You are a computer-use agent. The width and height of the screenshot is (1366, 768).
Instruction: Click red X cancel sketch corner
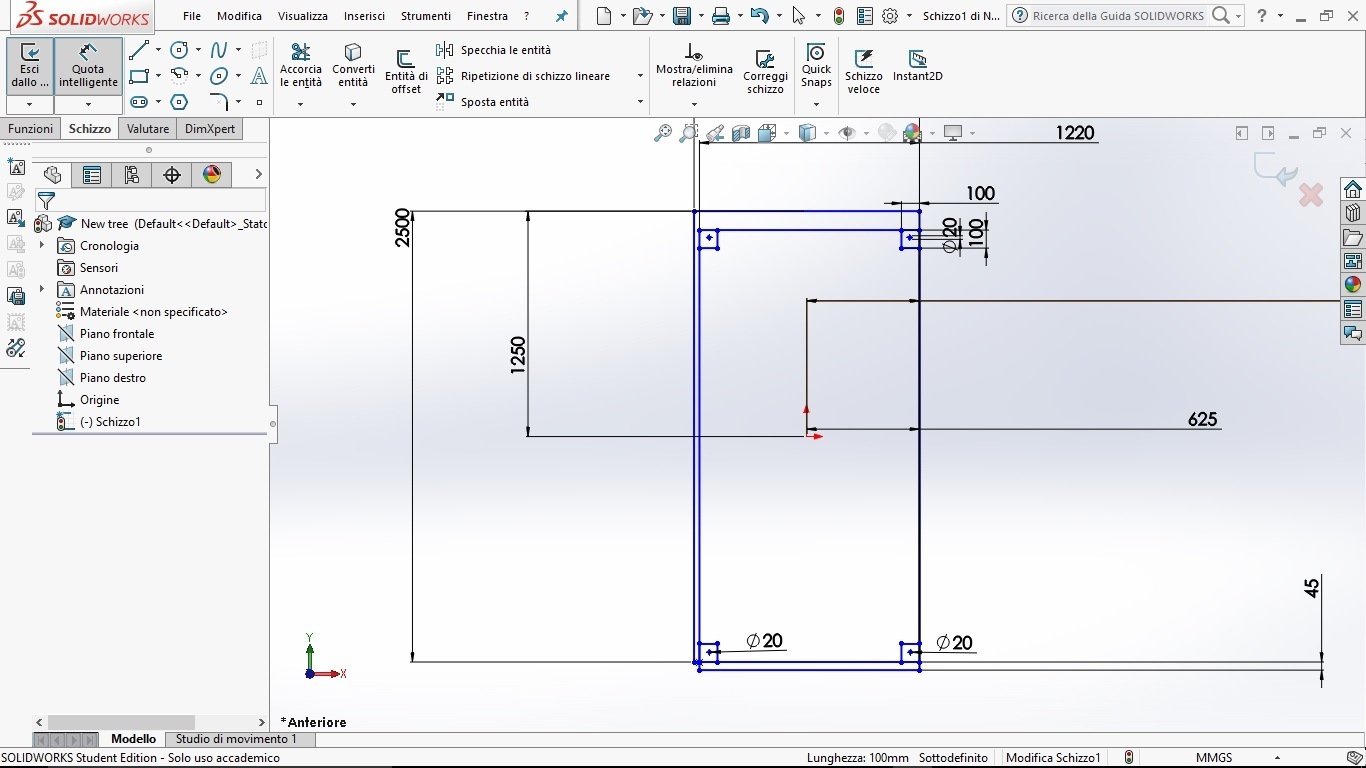(x=1311, y=194)
